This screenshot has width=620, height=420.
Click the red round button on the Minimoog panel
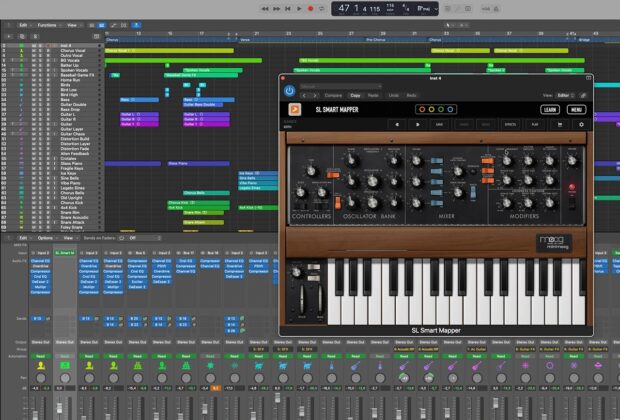click(572, 187)
